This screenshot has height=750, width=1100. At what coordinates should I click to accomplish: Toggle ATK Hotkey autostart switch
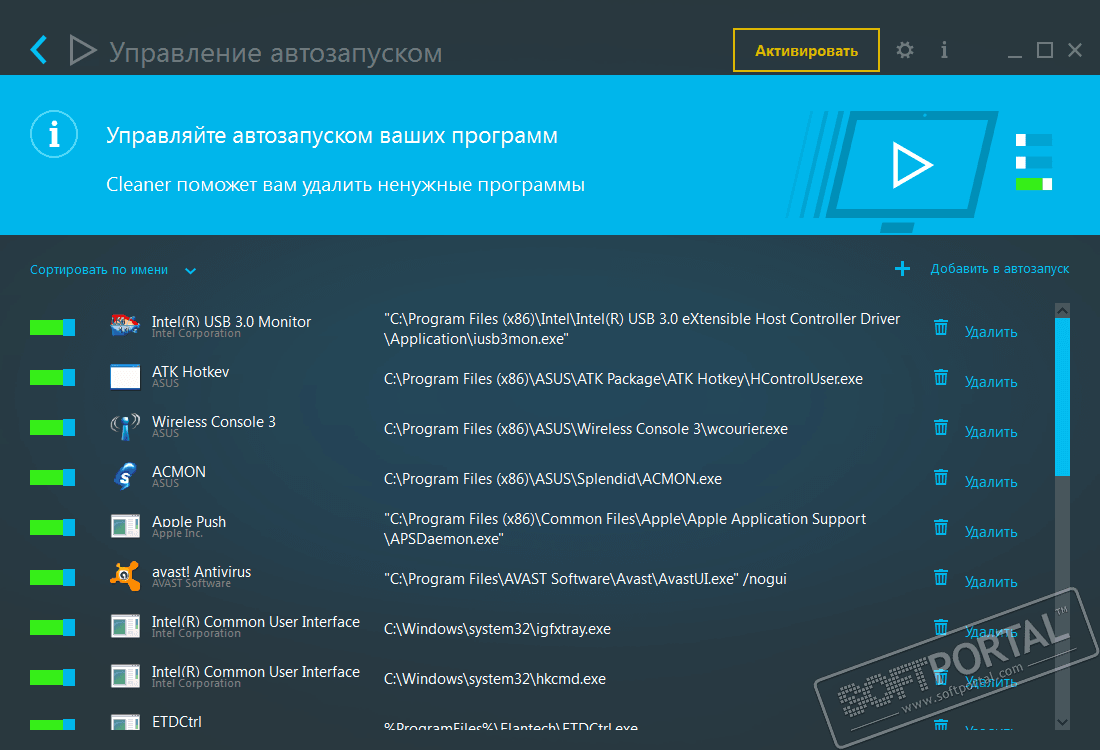53,377
